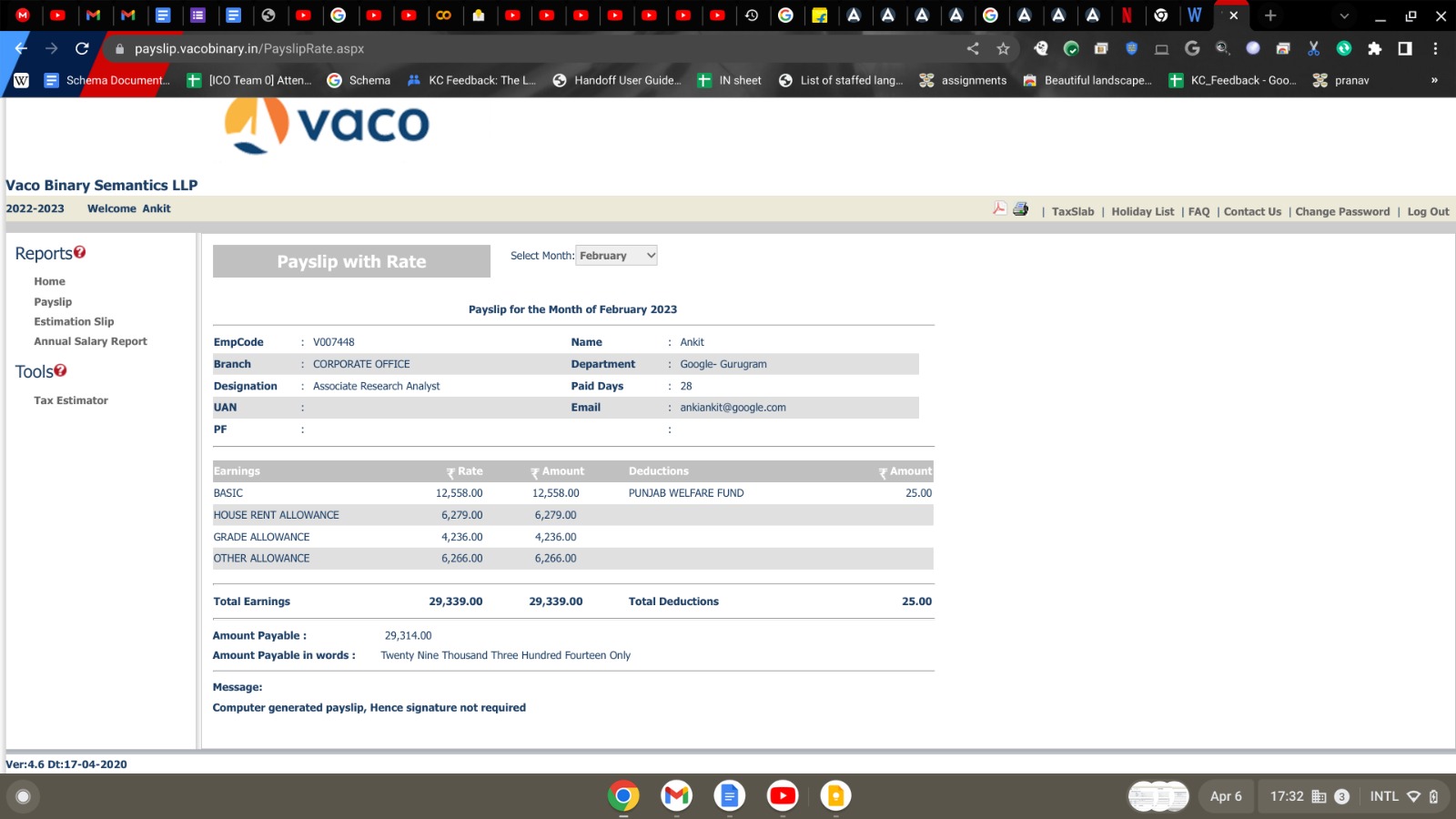Click the PDF export icon
This screenshot has width=1456, height=819.
click(999, 208)
